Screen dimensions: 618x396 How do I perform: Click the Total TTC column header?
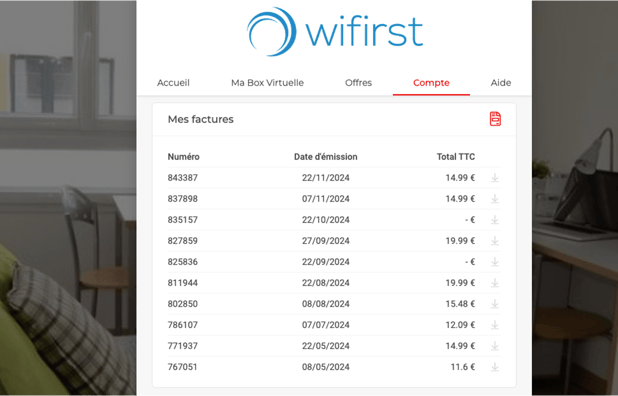point(456,157)
